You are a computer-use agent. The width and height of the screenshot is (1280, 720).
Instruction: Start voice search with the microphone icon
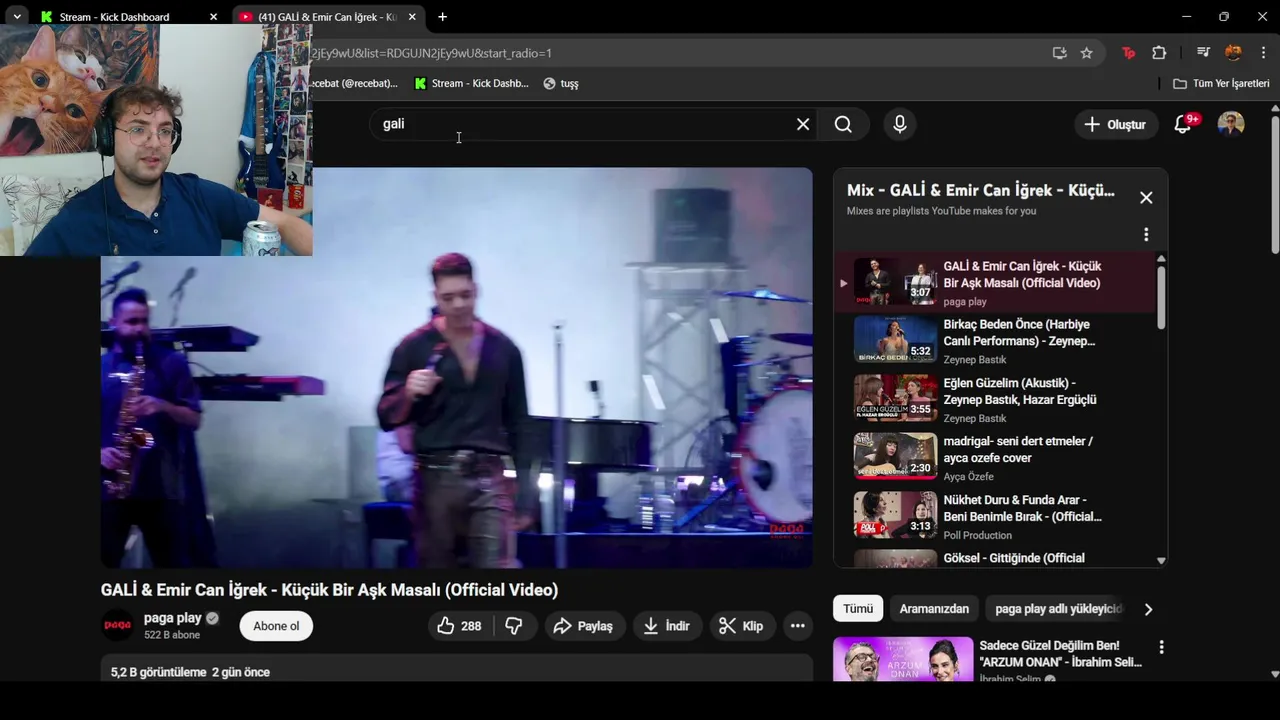900,124
